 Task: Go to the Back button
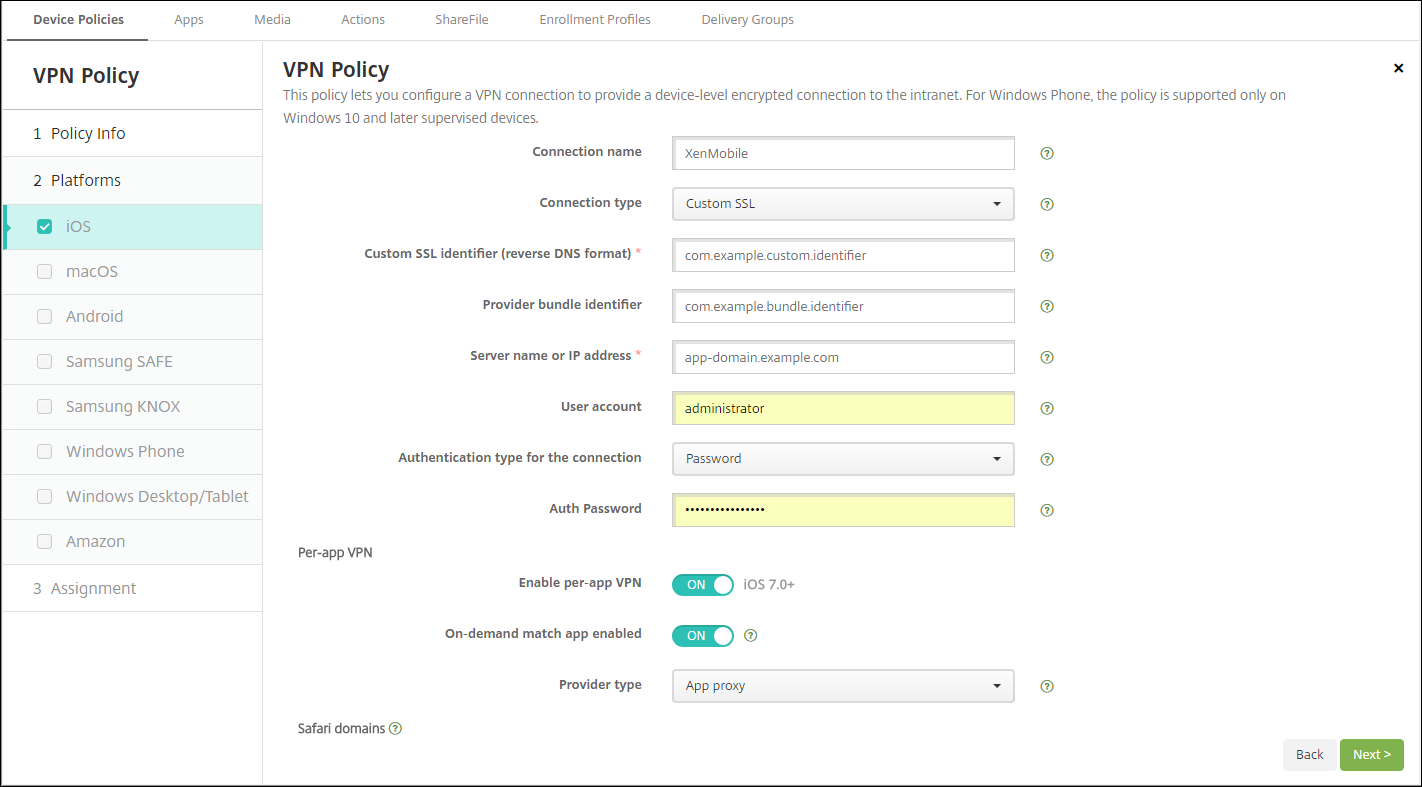click(x=1309, y=755)
